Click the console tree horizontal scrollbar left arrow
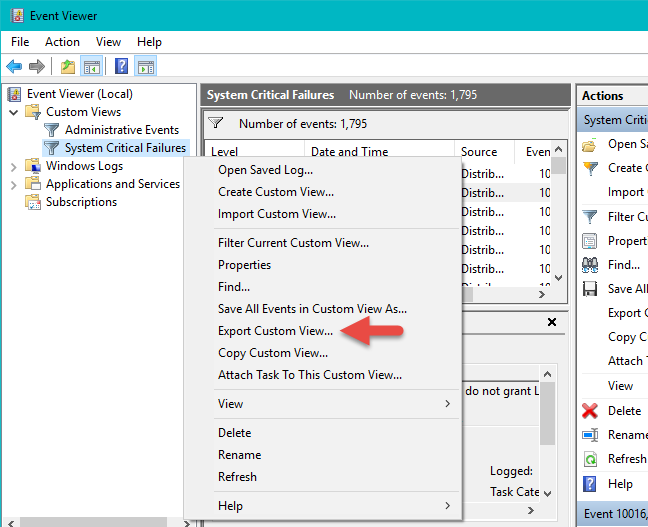 [x=11, y=523]
